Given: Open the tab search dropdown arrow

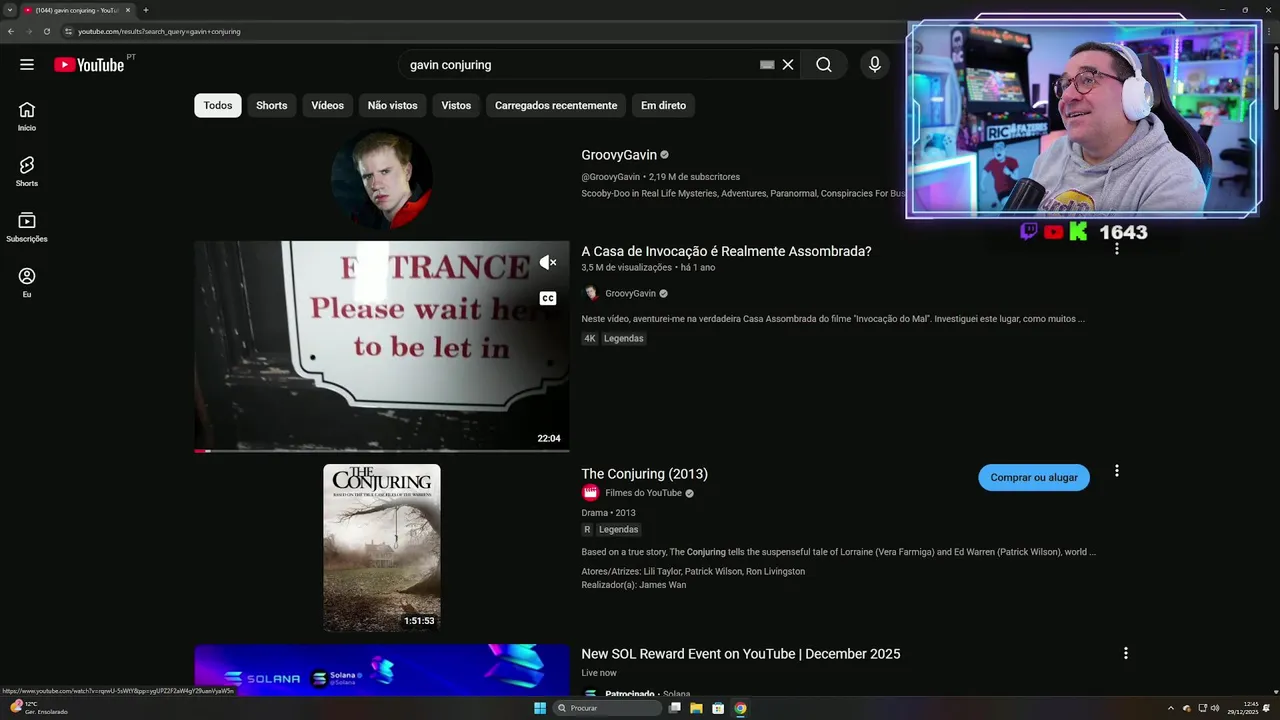Looking at the screenshot, I should (x=10, y=10).
